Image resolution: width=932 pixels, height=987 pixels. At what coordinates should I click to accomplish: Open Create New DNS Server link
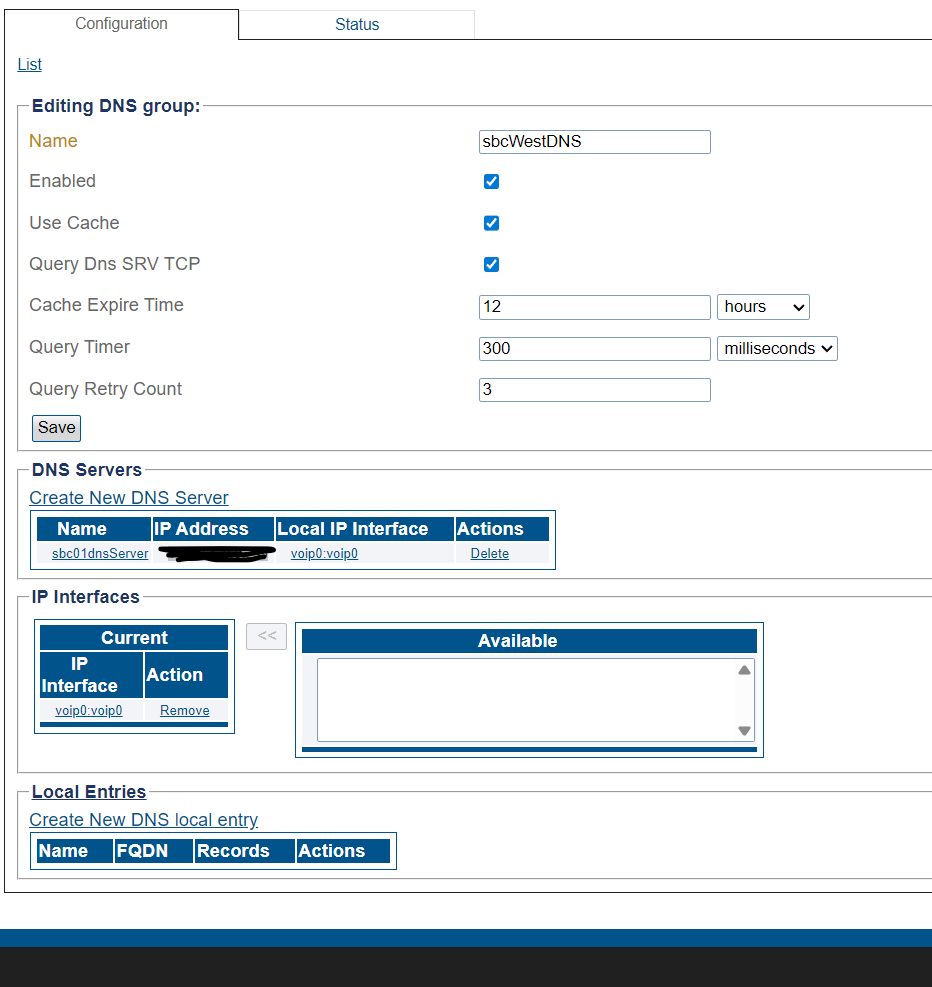click(129, 498)
